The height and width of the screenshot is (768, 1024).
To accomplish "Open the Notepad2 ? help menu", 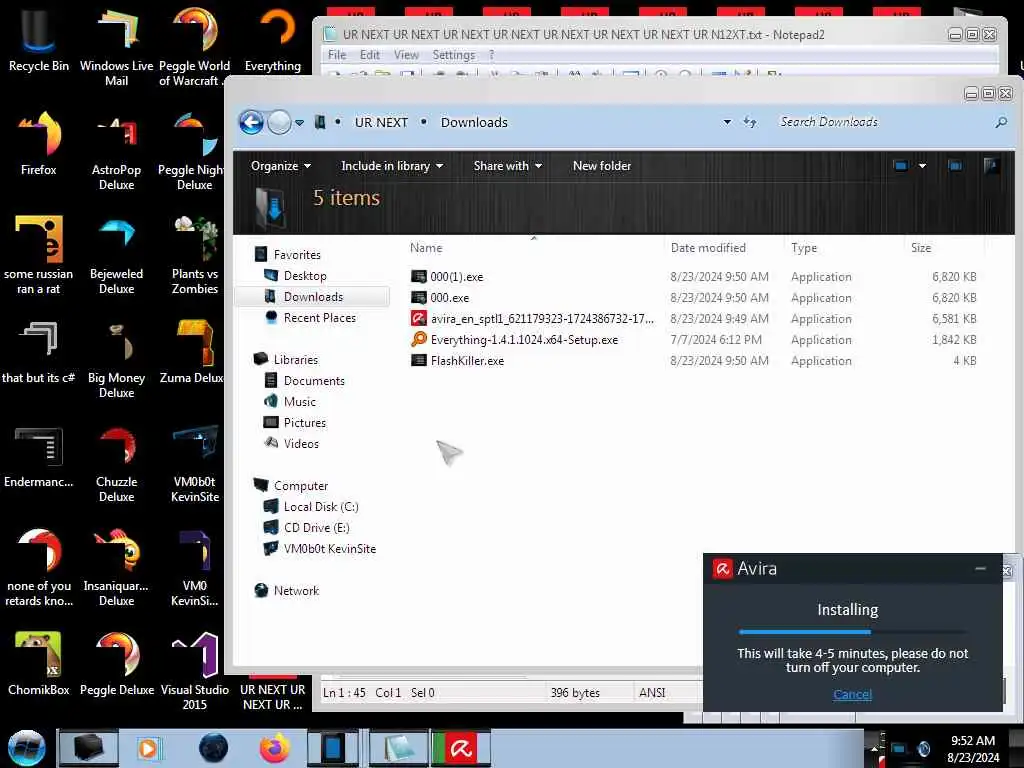I will pos(491,55).
